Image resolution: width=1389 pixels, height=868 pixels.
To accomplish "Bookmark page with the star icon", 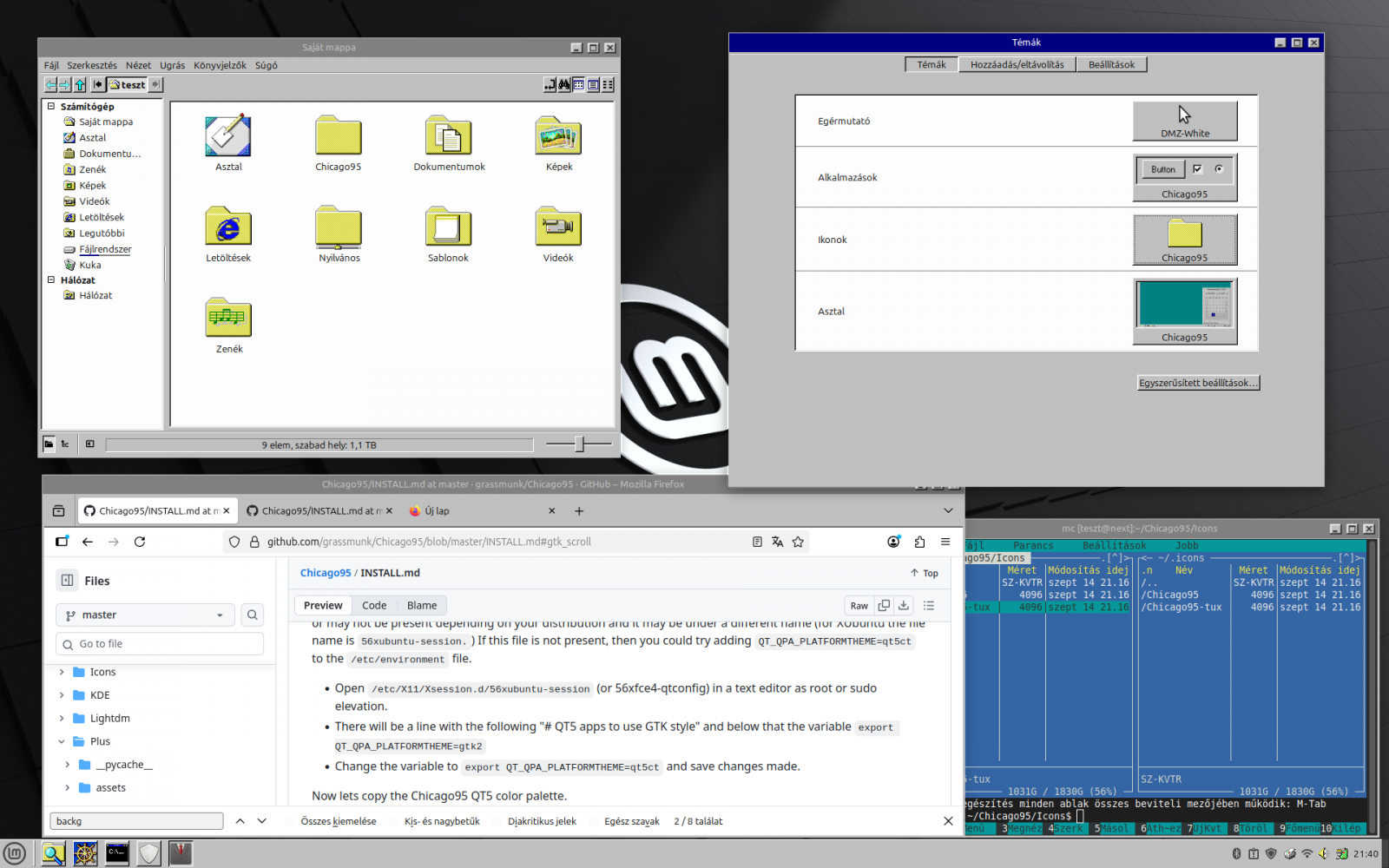I will (798, 542).
